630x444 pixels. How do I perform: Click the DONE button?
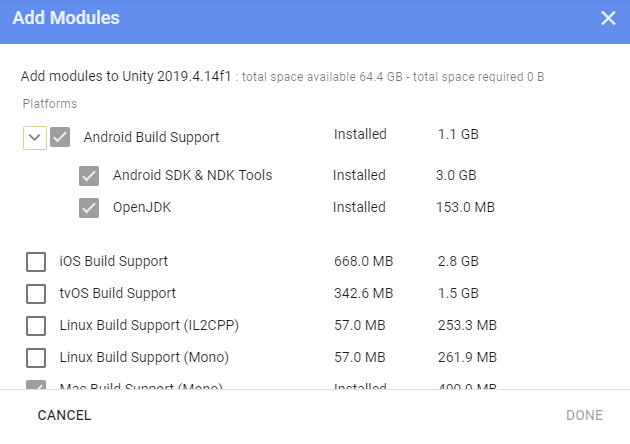point(584,415)
